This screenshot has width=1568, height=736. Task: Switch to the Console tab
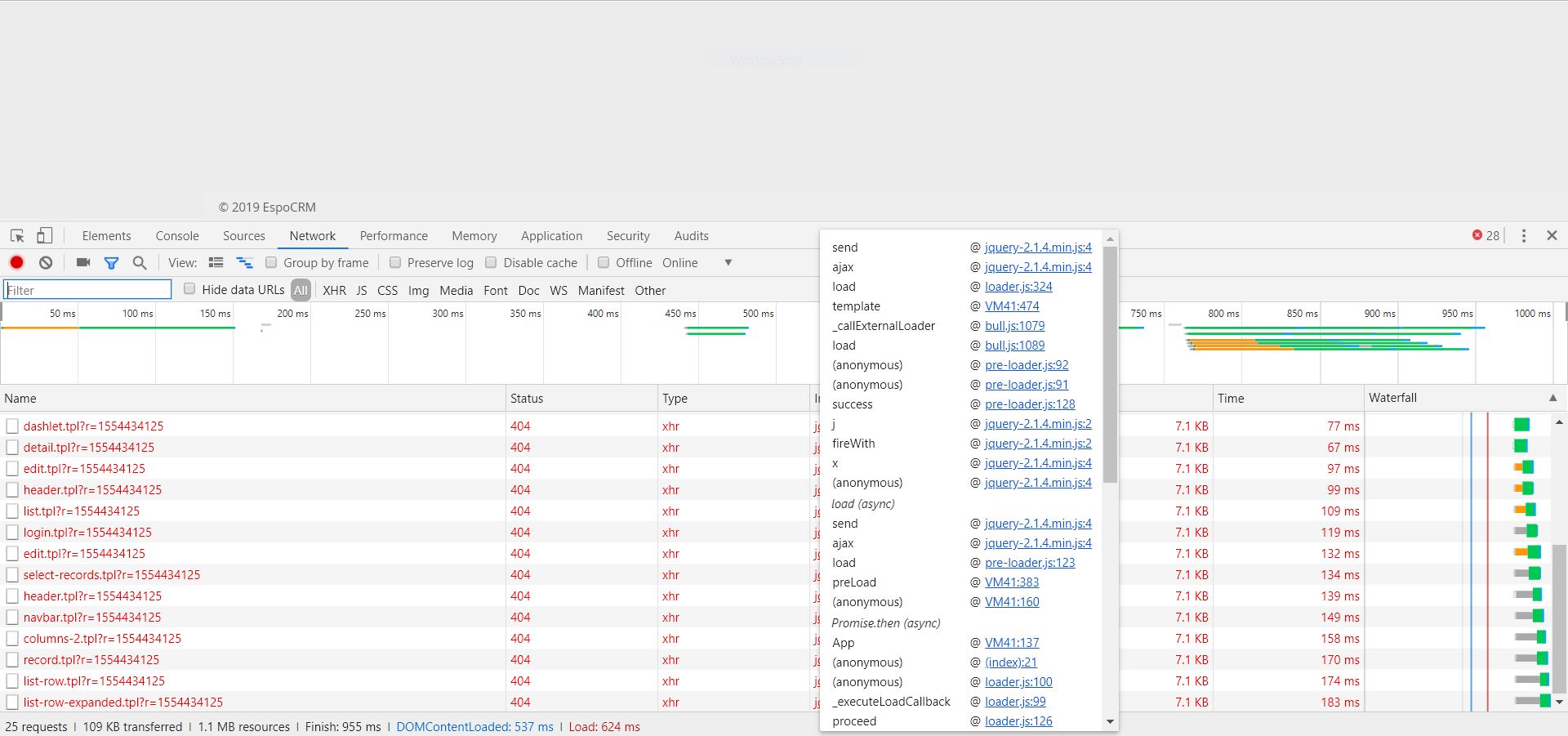pos(176,235)
